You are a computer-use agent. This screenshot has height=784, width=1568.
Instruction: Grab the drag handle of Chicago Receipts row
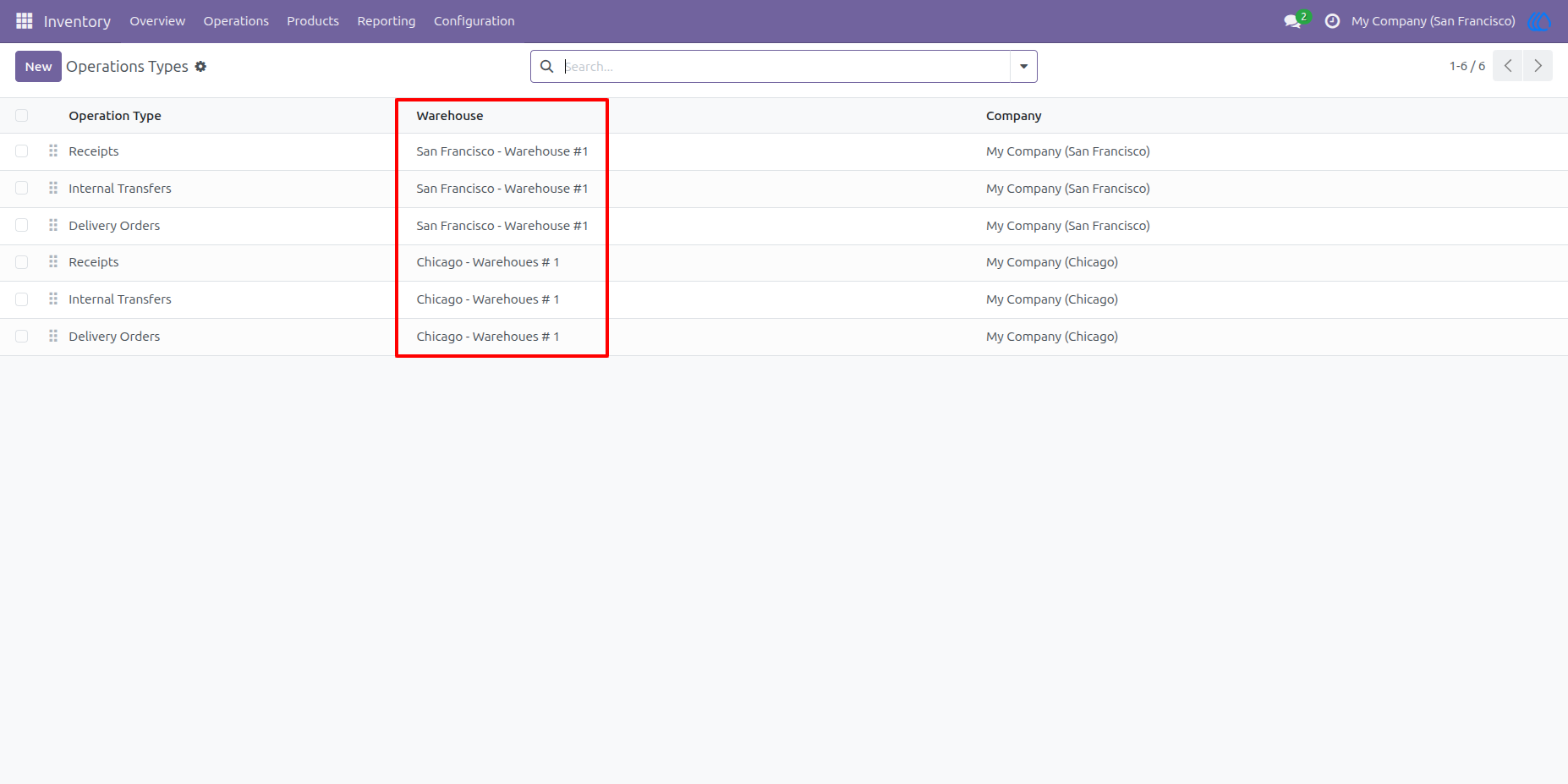pyautogui.click(x=53, y=261)
